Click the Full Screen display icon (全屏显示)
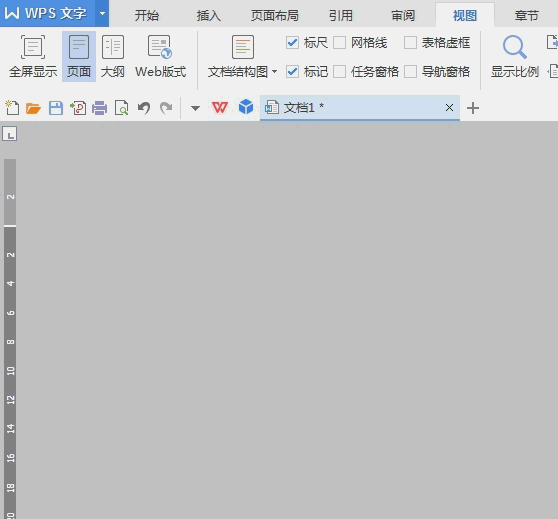 point(33,47)
